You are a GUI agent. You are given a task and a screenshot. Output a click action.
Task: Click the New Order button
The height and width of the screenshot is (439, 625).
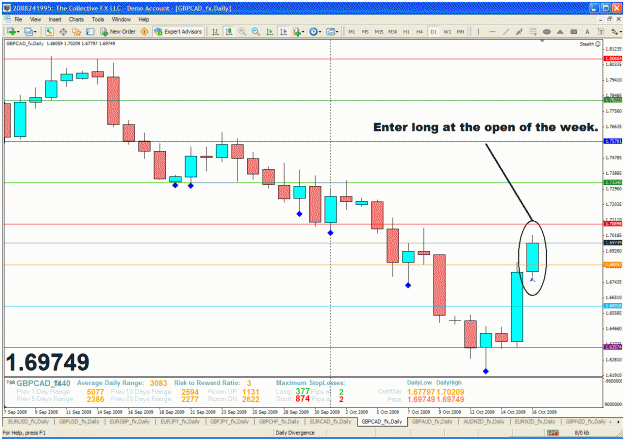click(x=118, y=31)
